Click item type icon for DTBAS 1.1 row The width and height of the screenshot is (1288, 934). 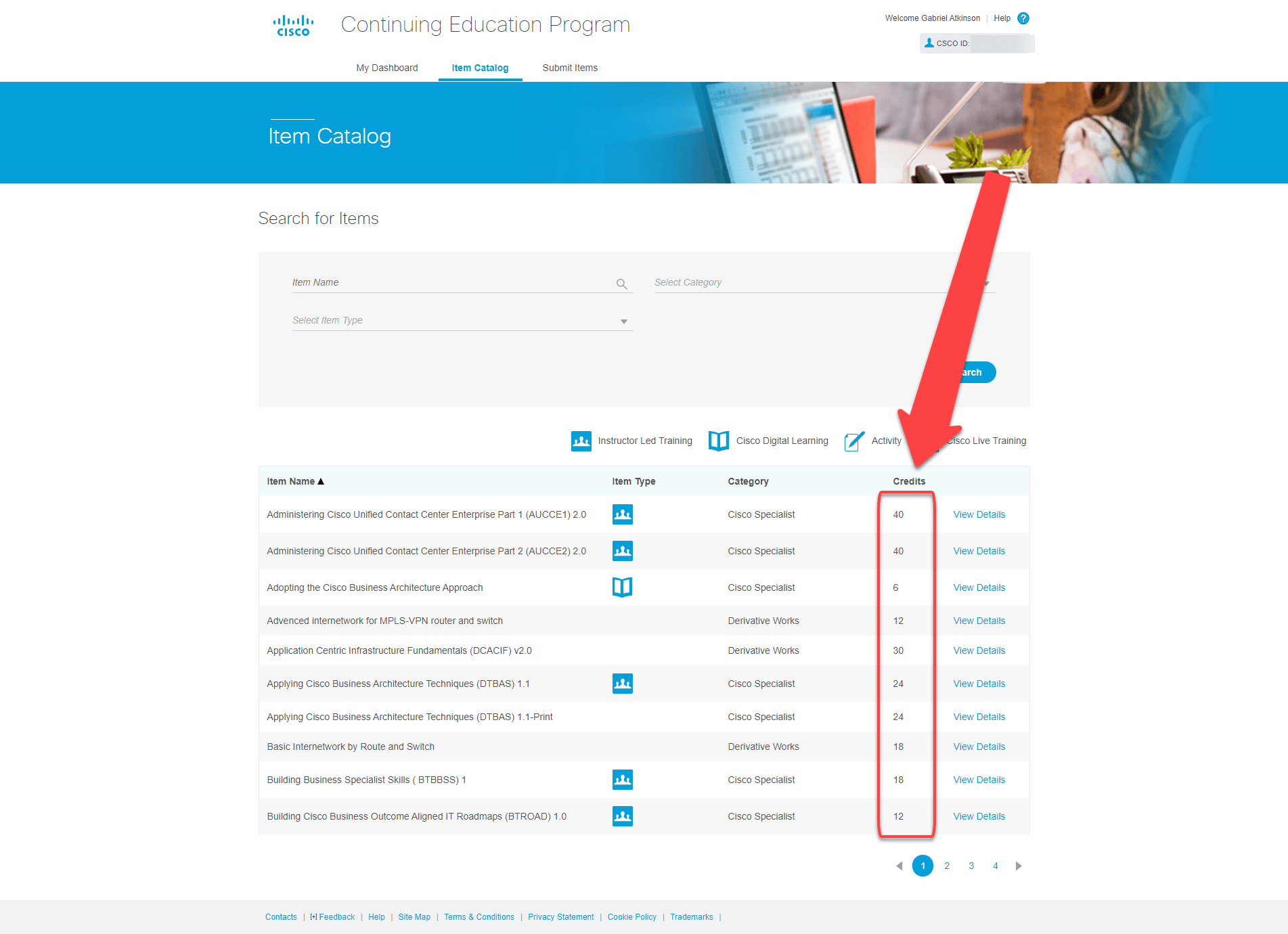(623, 684)
